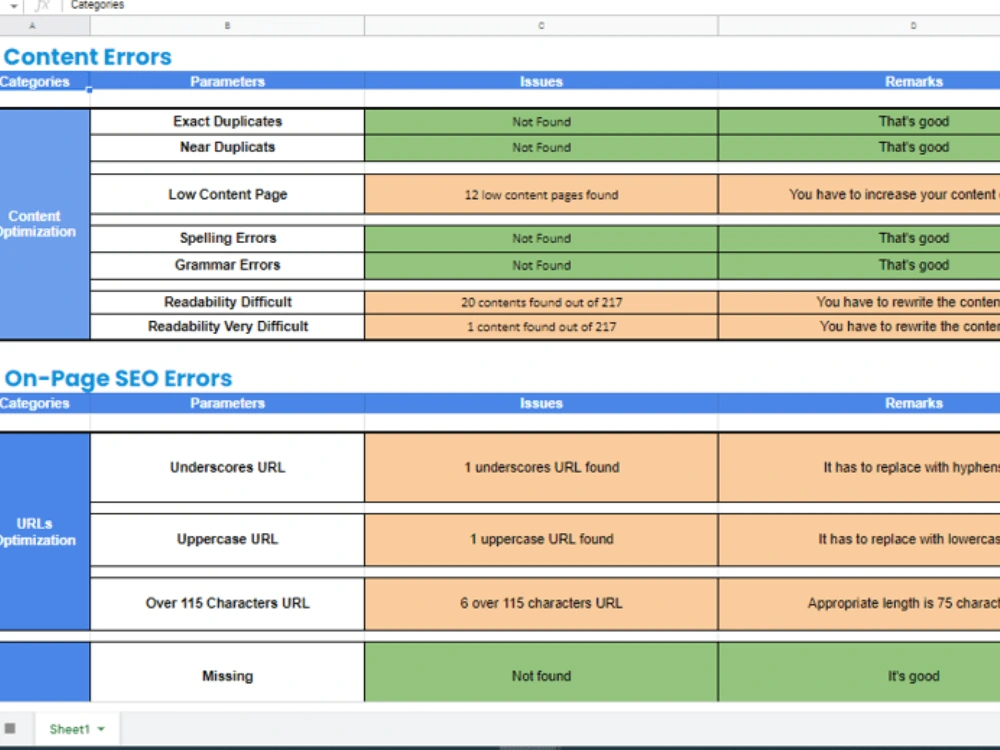The height and width of the screenshot is (750, 1000).
Task: Select 'Not Found' cell in Grammar Errors row
Action: coord(541,265)
